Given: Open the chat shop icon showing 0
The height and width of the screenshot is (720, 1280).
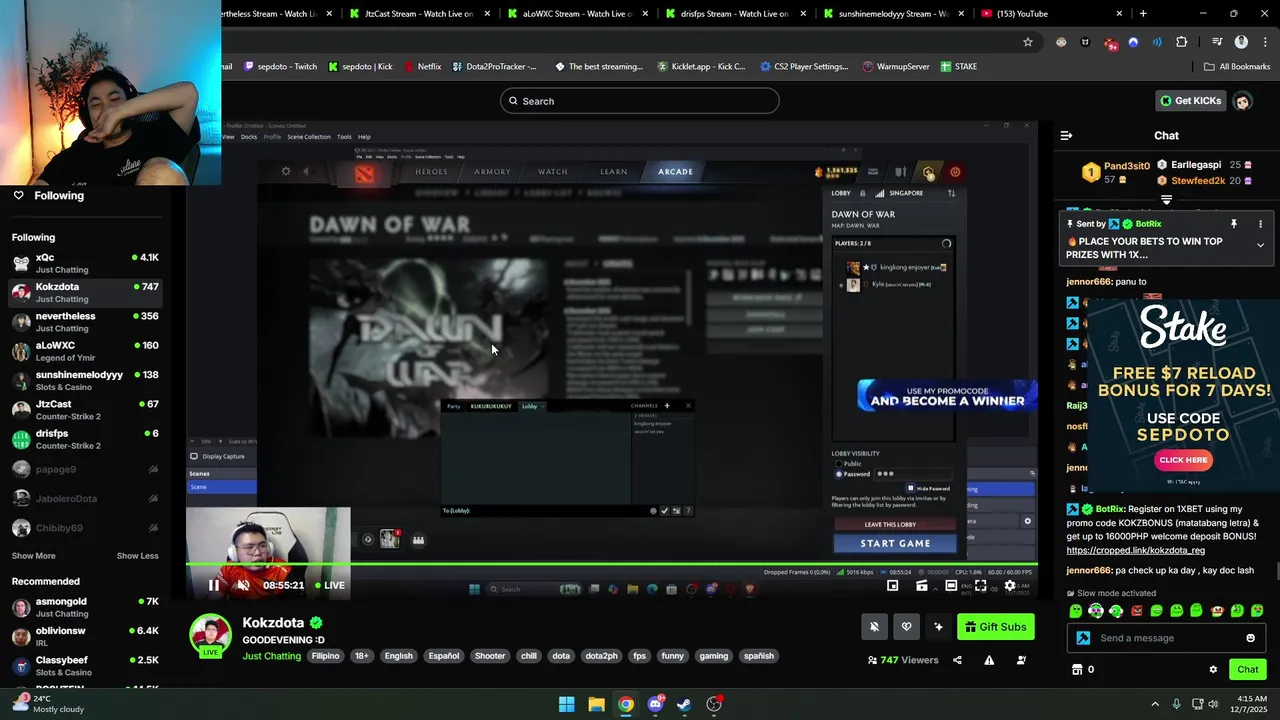Looking at the screenshot, I should 1083,669.
